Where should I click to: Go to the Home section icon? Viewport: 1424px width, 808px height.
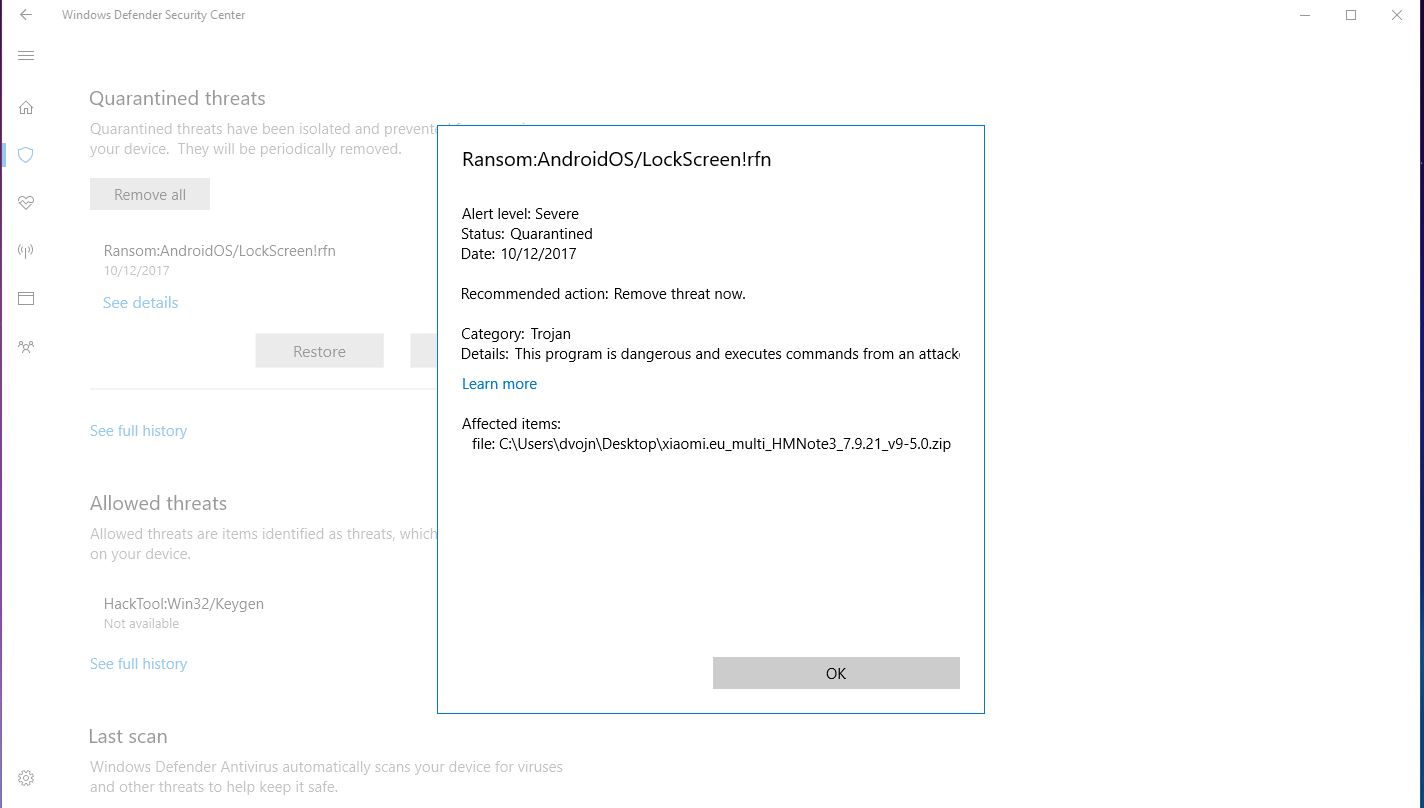click(26, 107)
